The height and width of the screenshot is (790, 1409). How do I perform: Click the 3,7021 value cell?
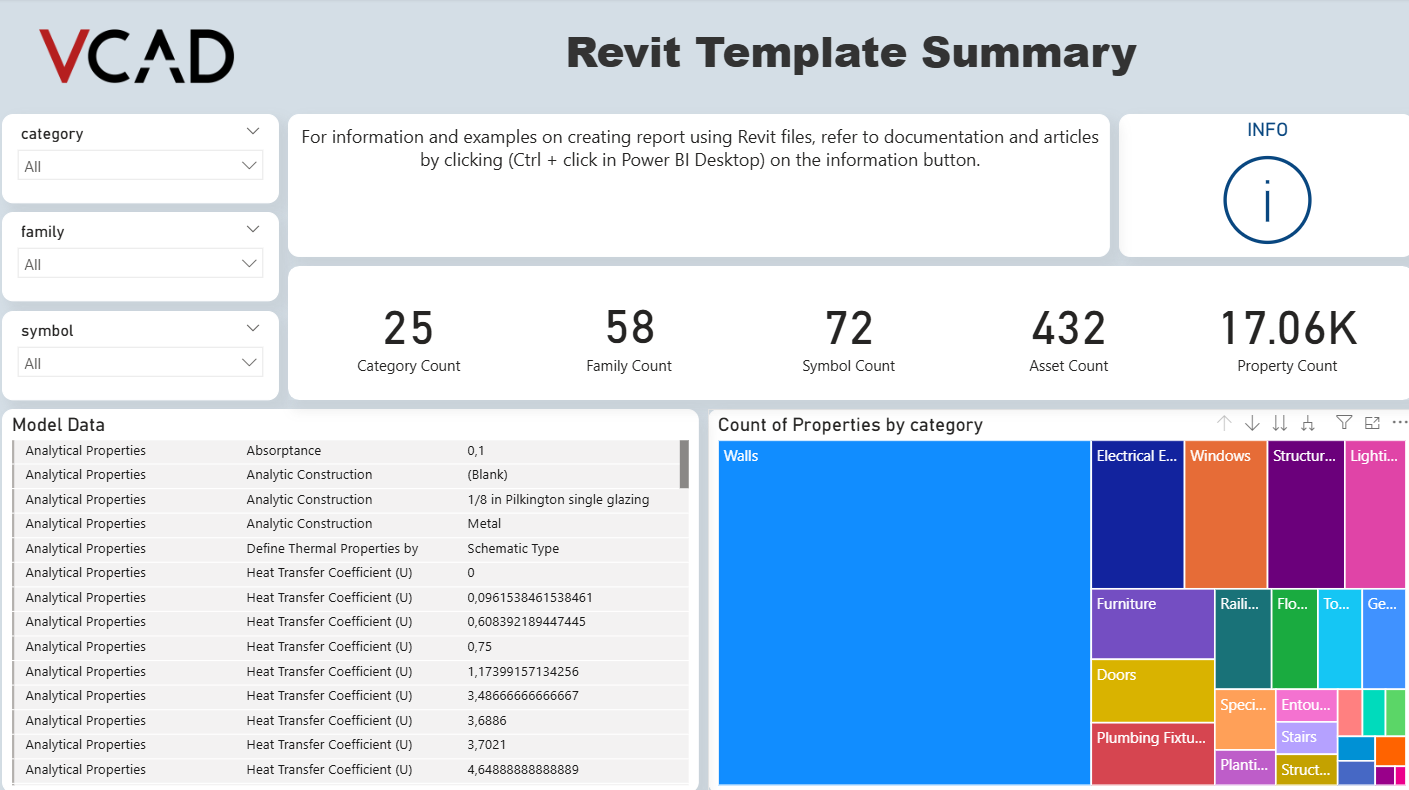487,745
